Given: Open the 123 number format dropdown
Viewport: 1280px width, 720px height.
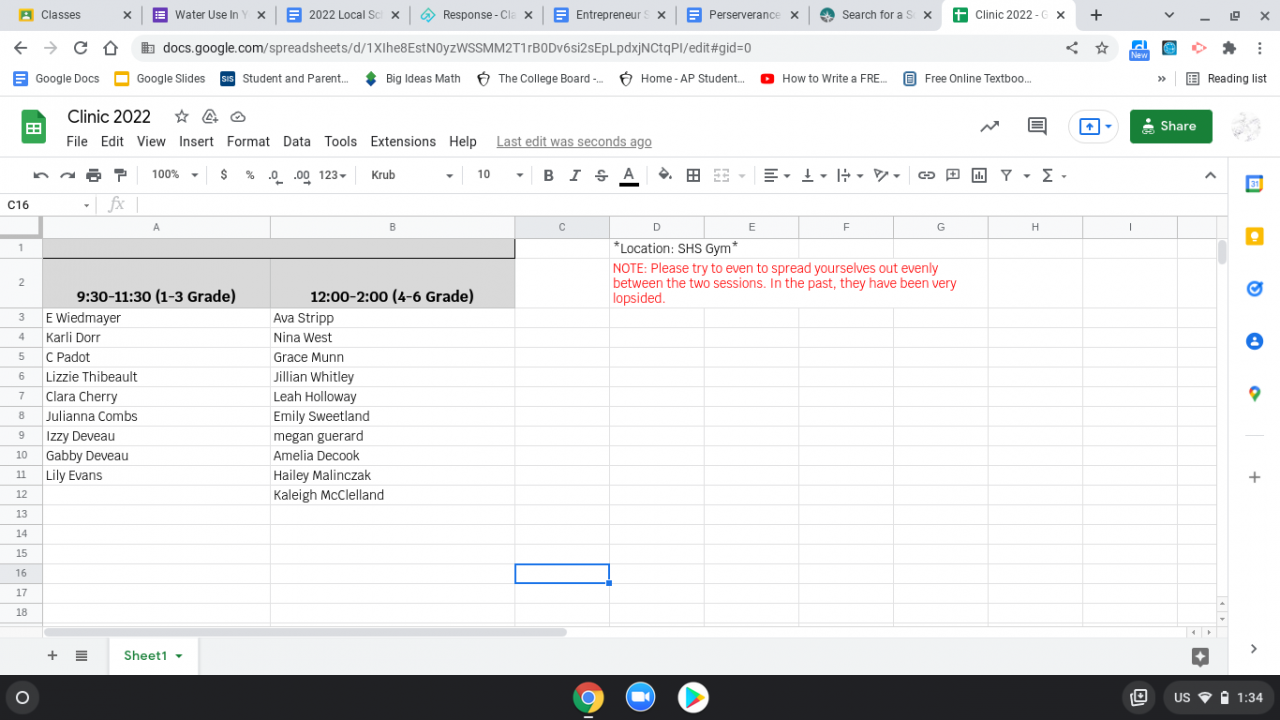Looking at the screenshot, I should click(x=332, y=175).
